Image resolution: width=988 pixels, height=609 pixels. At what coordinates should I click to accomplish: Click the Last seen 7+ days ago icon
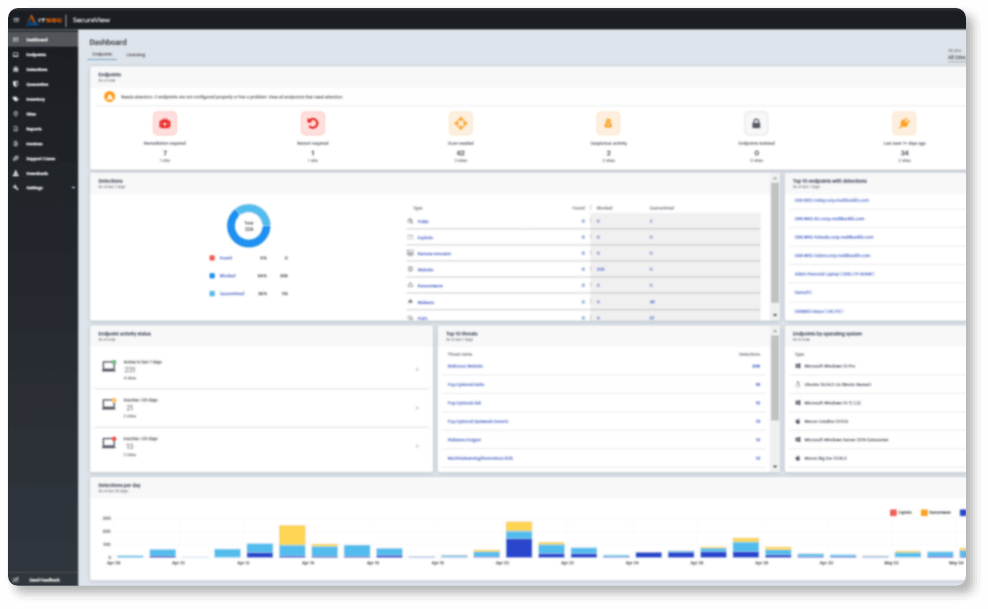[x=904, y=123]
